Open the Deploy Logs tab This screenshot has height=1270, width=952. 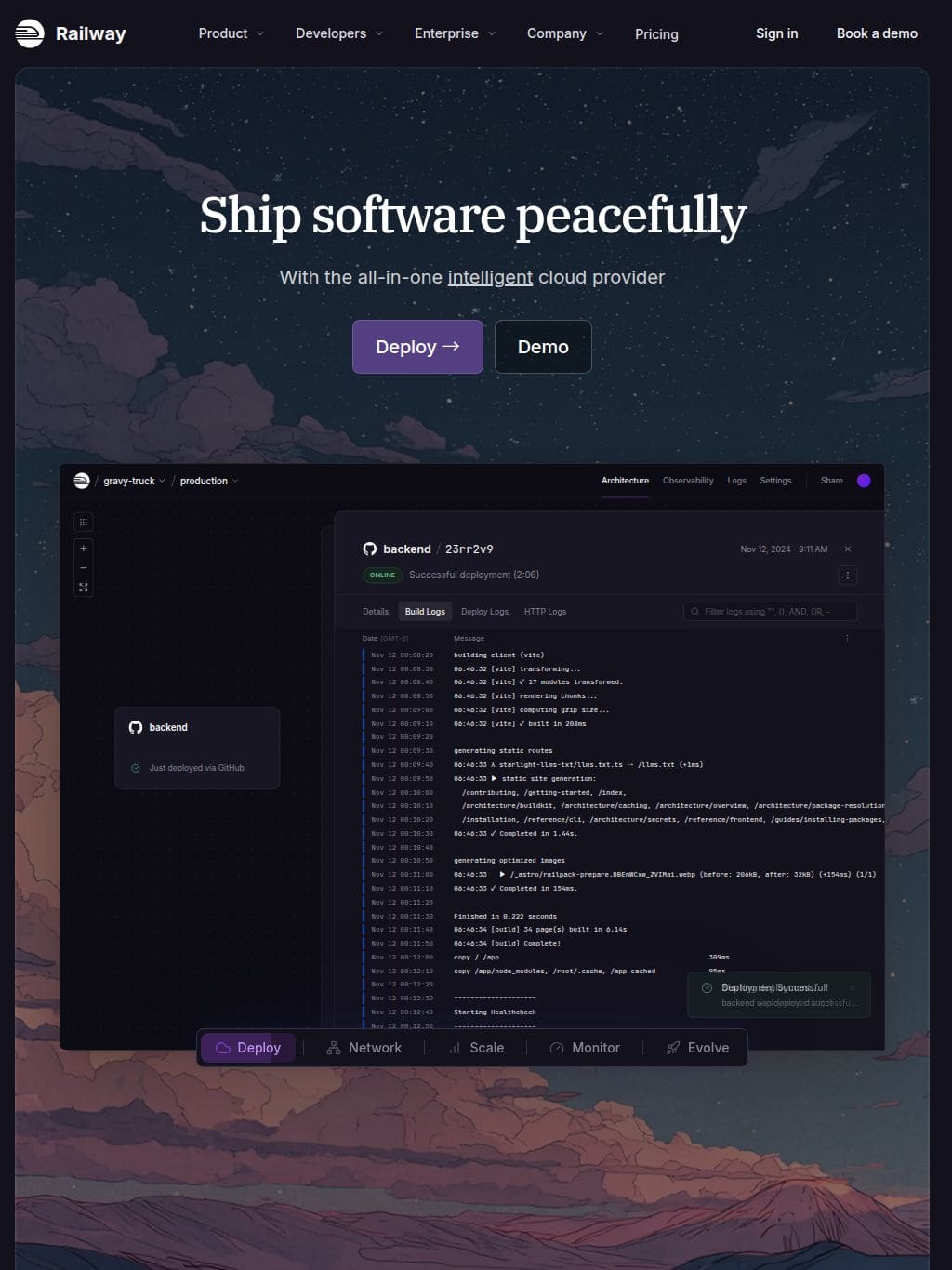(x=484, y=612)
